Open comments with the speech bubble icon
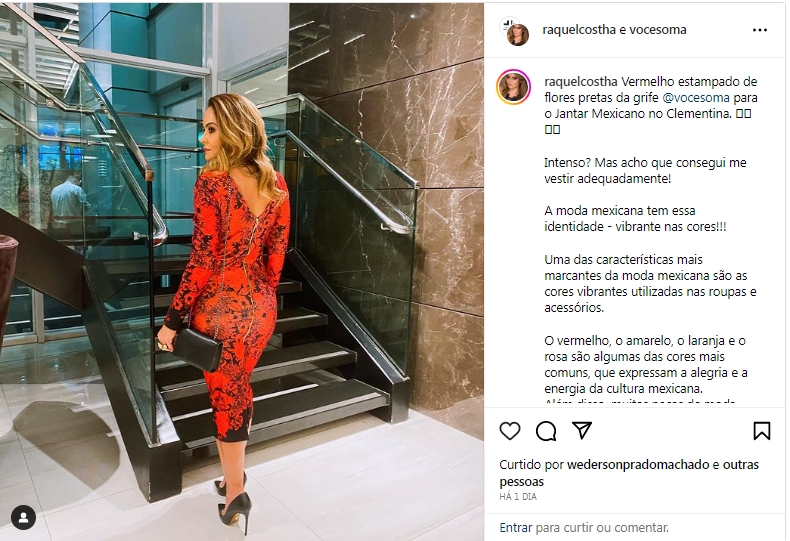 546,431
